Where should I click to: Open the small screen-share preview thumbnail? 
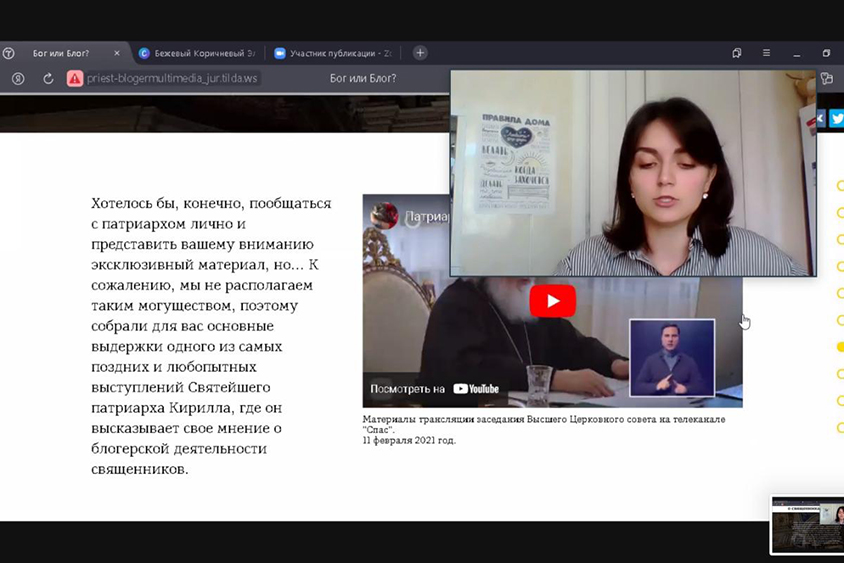tap(807, 525)
